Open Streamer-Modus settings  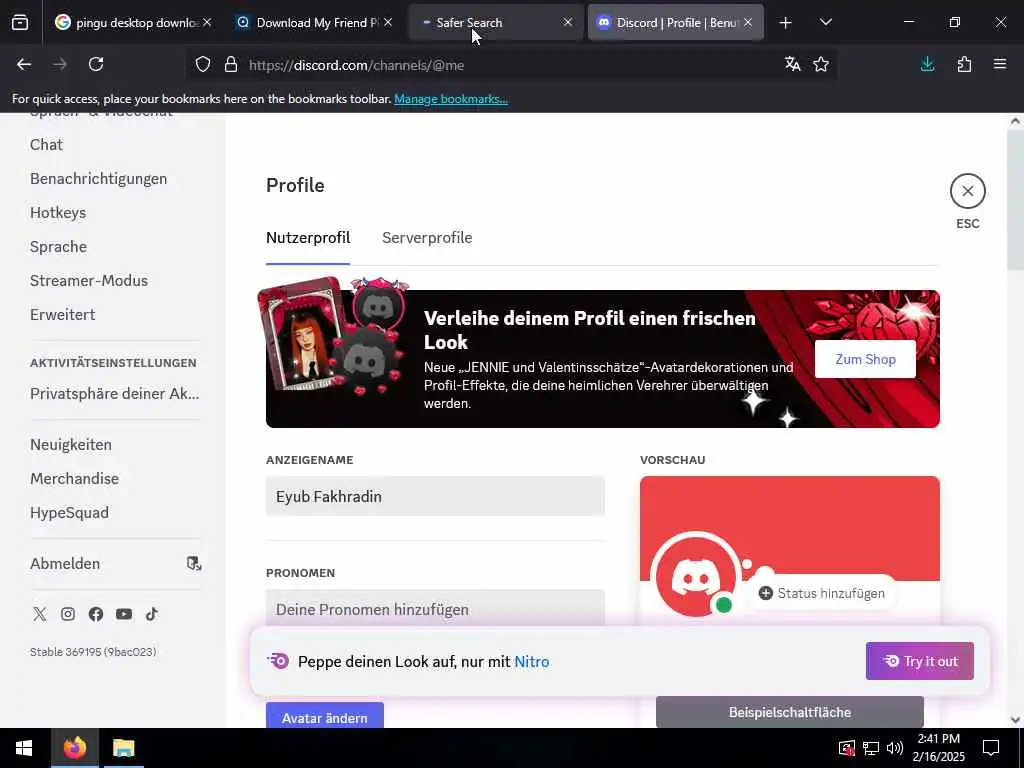tap(89, 280)
